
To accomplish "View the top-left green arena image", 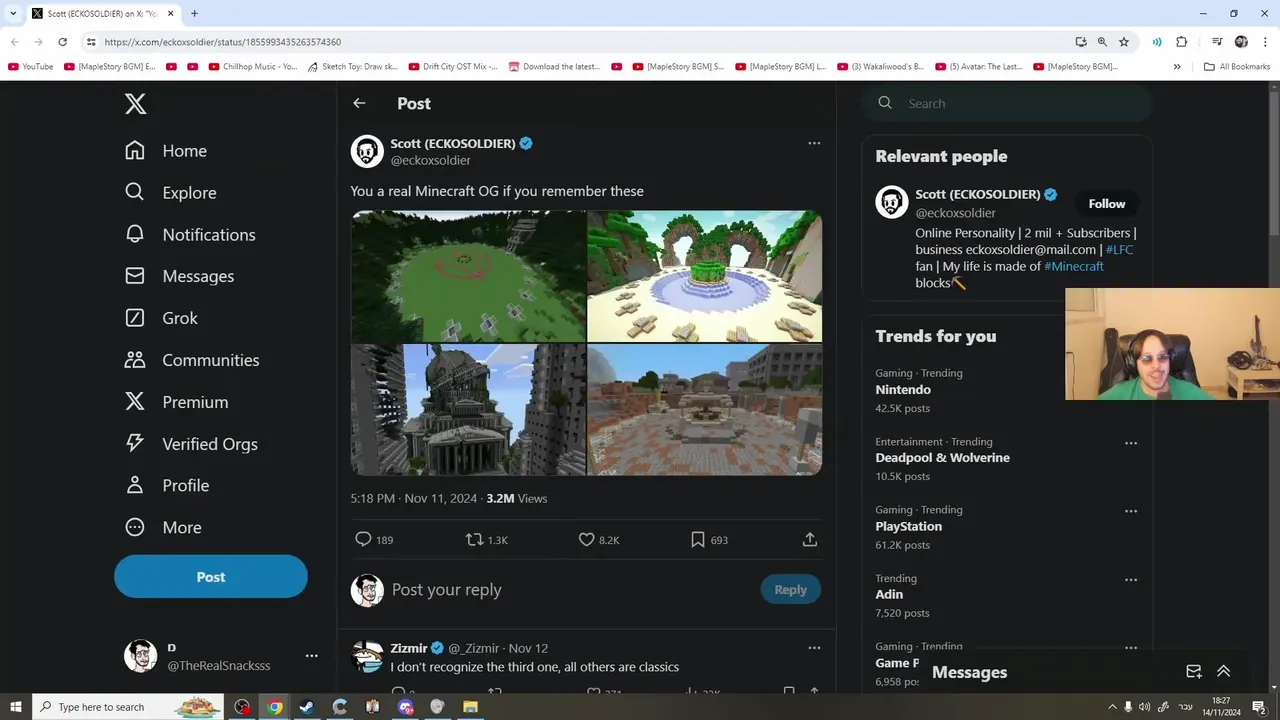I will [x=468, y=276].
